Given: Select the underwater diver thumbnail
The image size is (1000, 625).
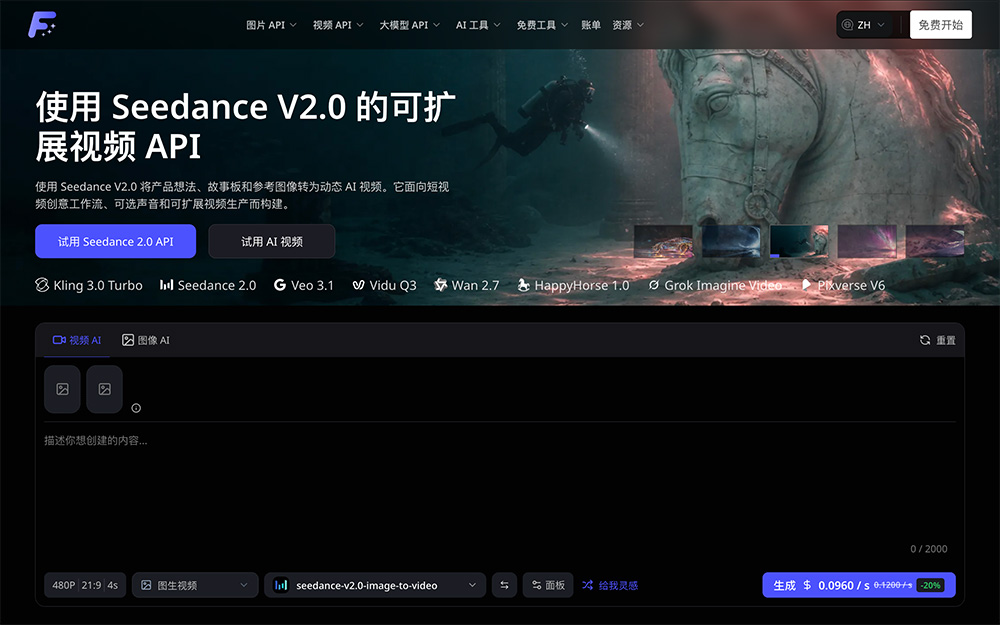Looking at the screenshot, I should (x=799, y=241).
